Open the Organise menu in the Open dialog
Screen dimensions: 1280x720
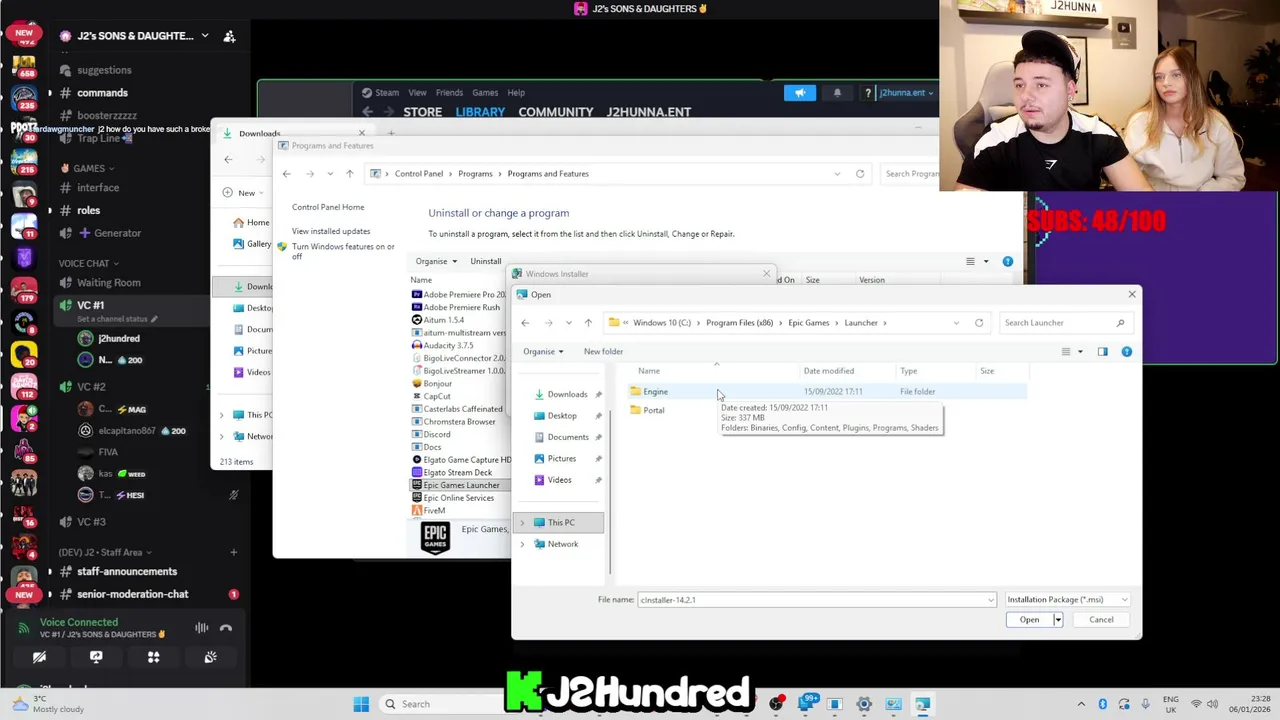[543, 352]
